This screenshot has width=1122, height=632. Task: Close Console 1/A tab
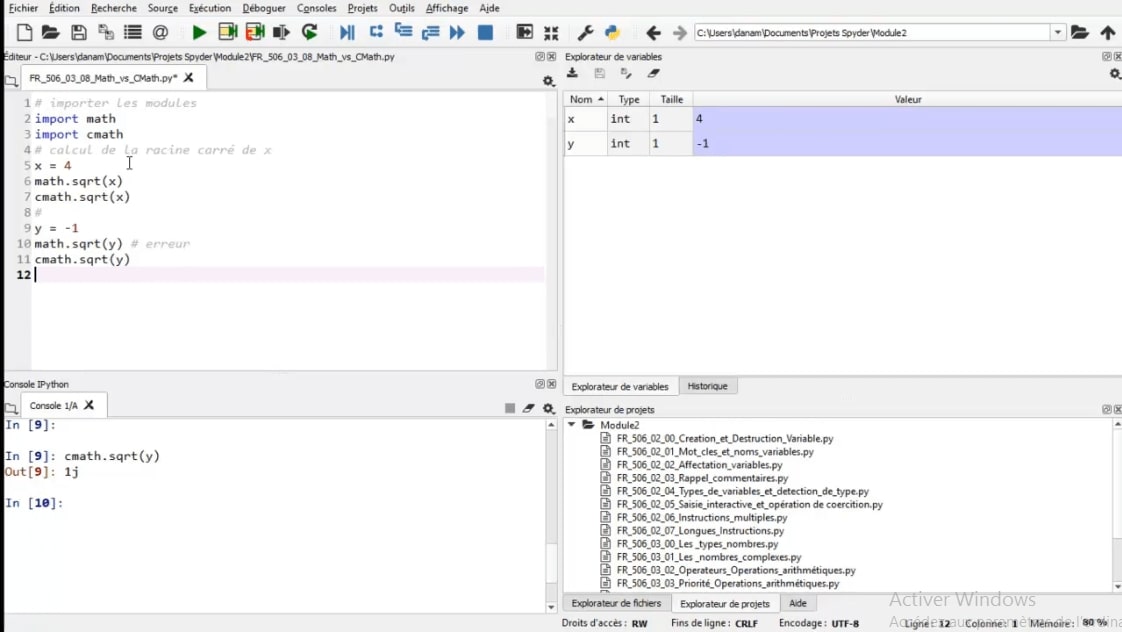(x=89, y=405)
